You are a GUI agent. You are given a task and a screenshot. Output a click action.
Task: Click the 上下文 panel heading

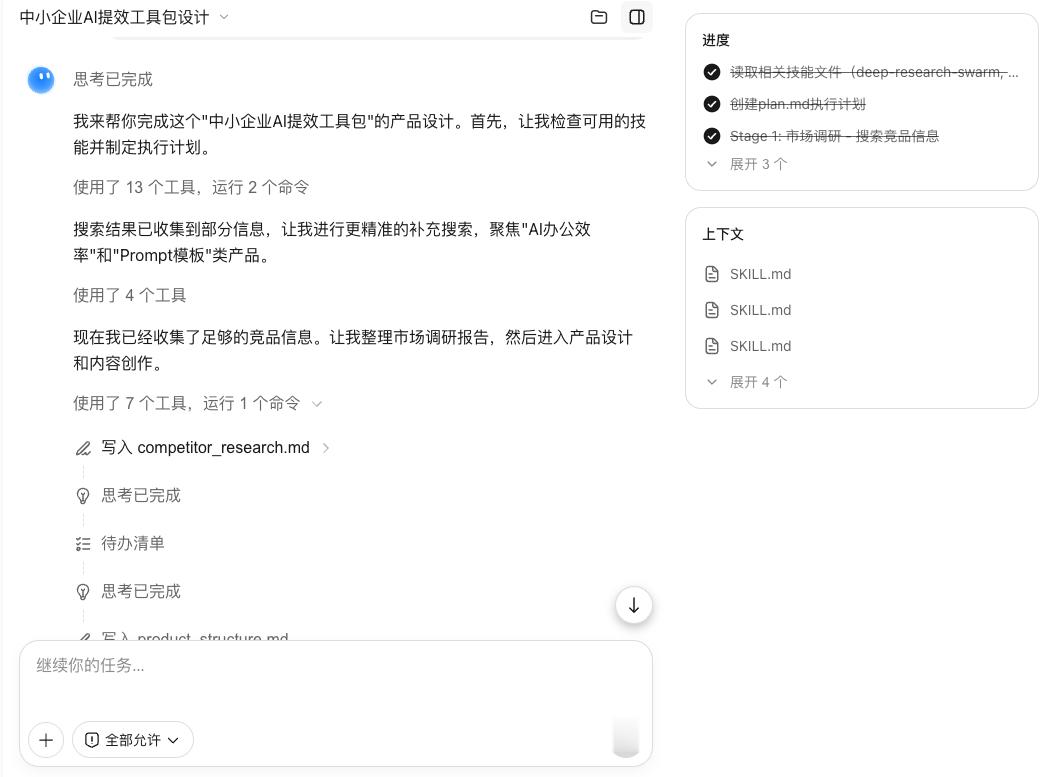tap(722, 234)
